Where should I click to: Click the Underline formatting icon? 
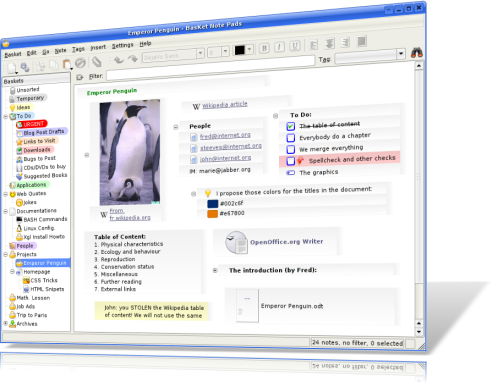tap(295, 46)
